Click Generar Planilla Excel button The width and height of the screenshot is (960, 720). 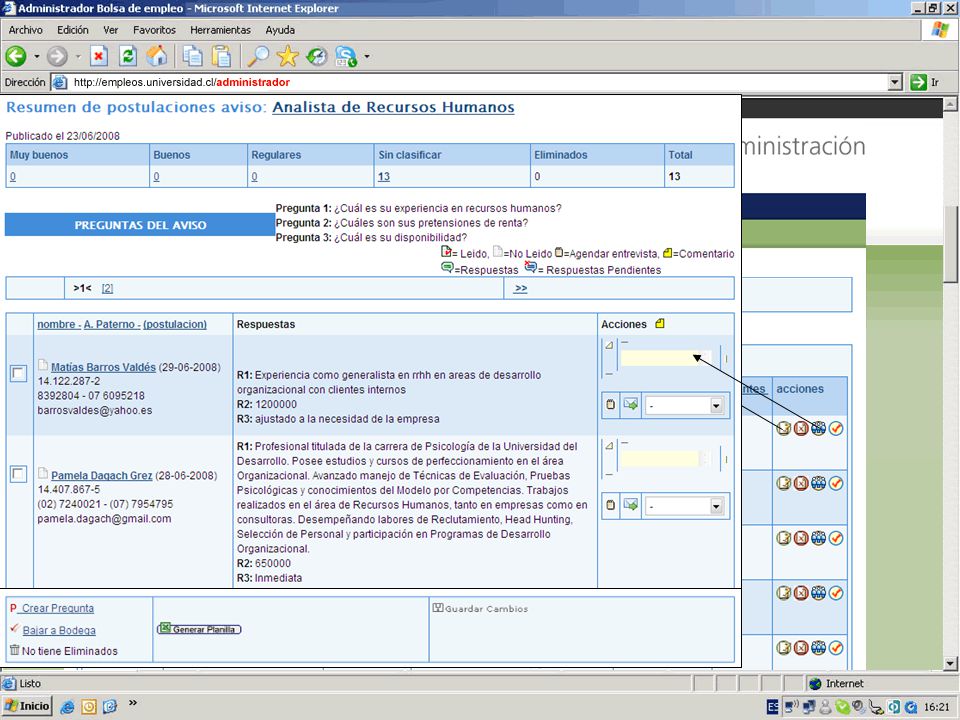(200, 629)
